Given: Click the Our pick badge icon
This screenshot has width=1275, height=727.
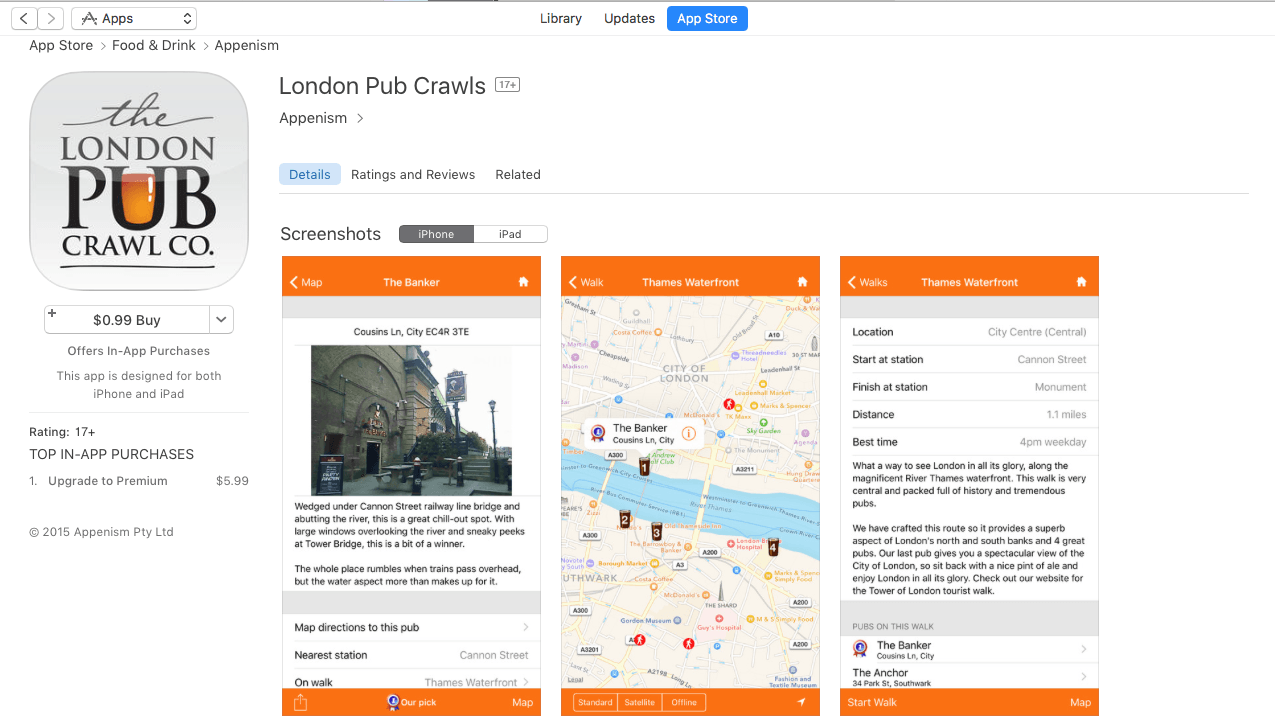Looking at the screenshot, I should click(x=394, y=703).
